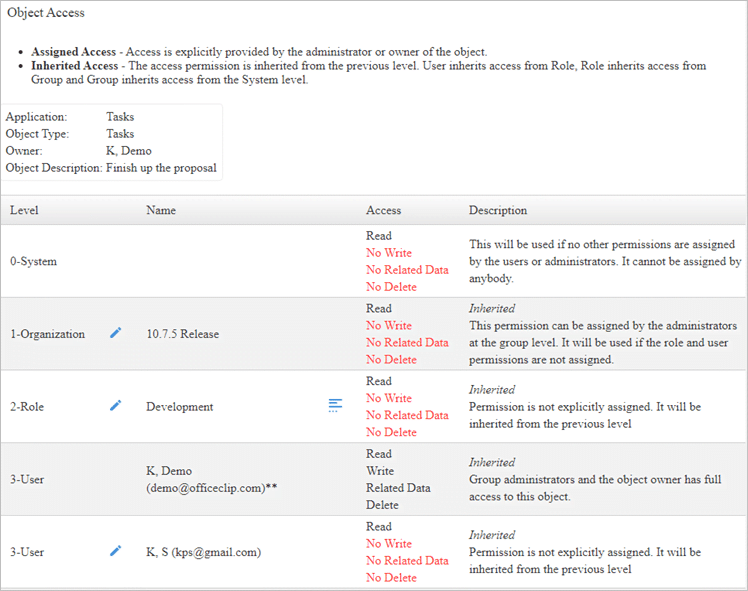Click the 2-Role level cell
Viewport: 748px width, 591px height.
tap(27, 407)
